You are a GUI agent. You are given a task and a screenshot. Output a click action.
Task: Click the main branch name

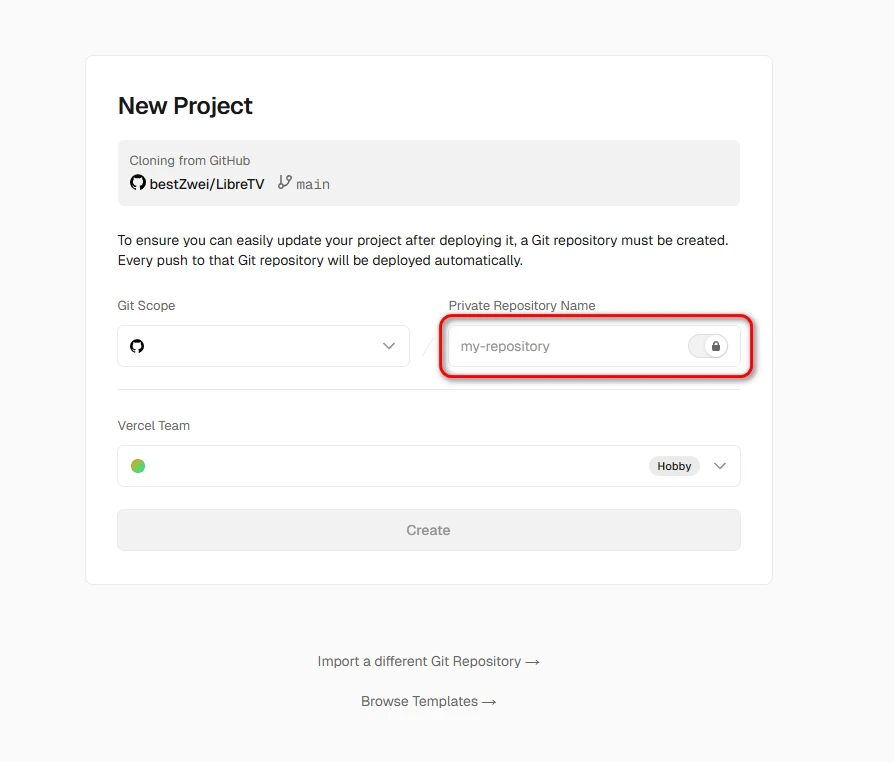click(313, 184)
